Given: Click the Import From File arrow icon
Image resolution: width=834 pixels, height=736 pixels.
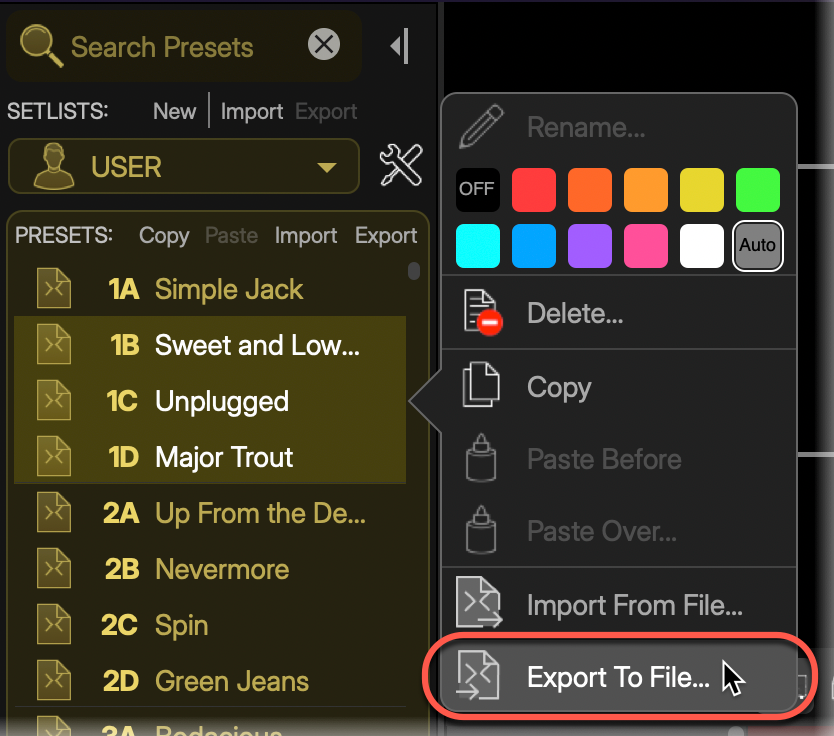Looking at the screenshot, I should (x=480, y=604).
